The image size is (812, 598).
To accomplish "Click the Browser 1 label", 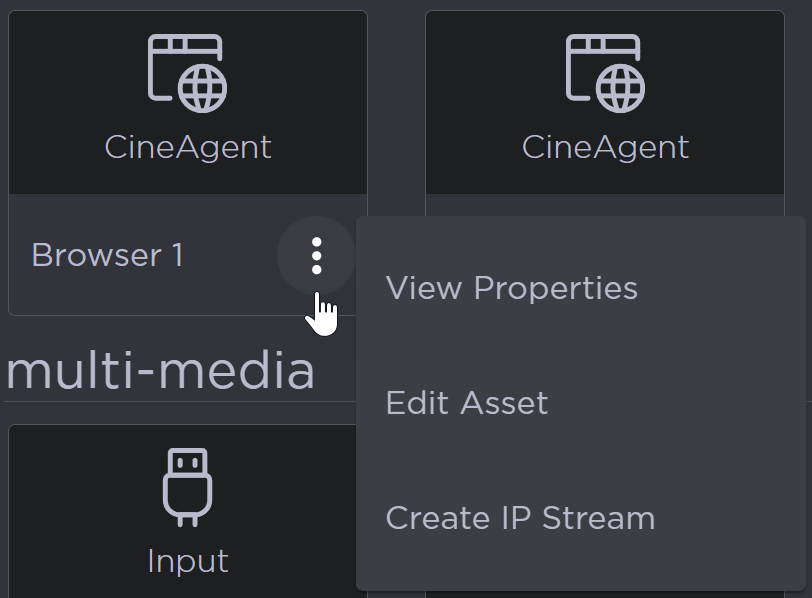I will [105, 255].
